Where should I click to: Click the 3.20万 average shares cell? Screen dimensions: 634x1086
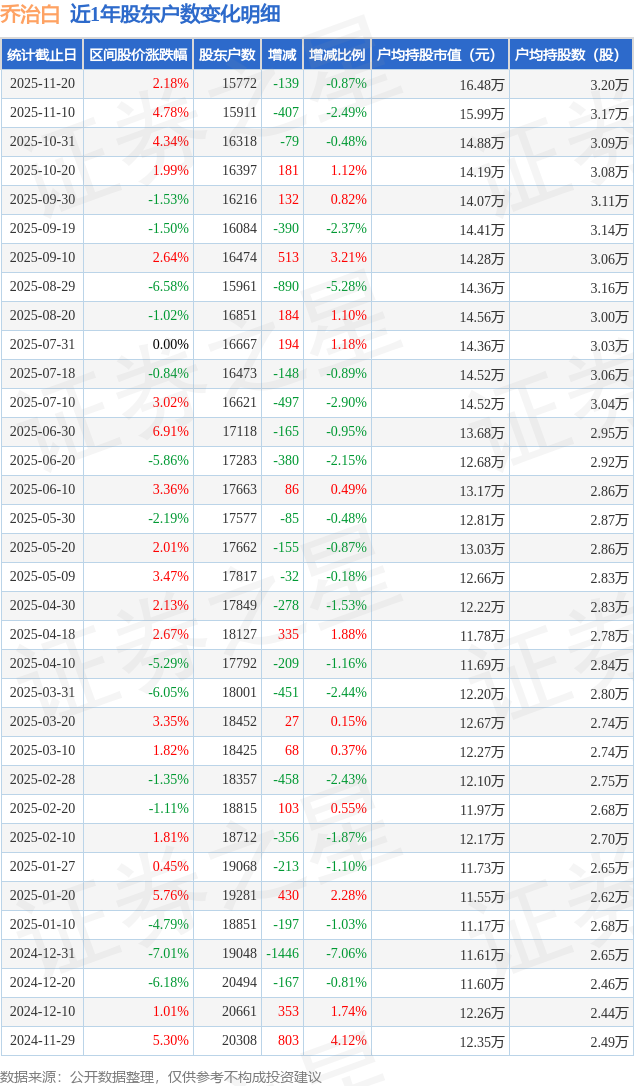609,85
